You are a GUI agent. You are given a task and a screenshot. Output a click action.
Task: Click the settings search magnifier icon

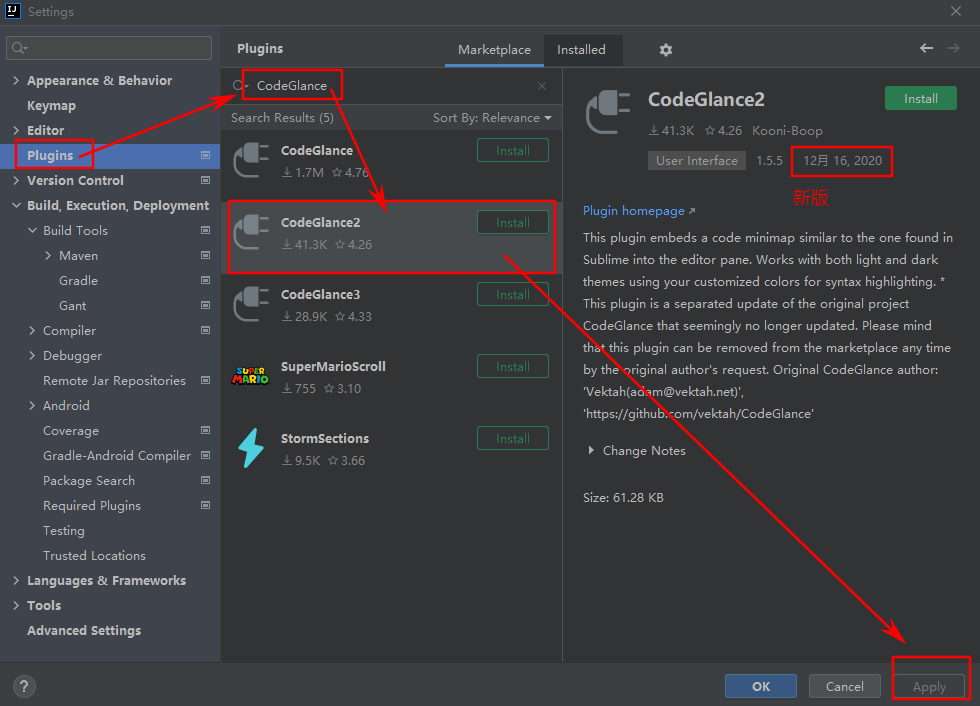click(19, 48)
